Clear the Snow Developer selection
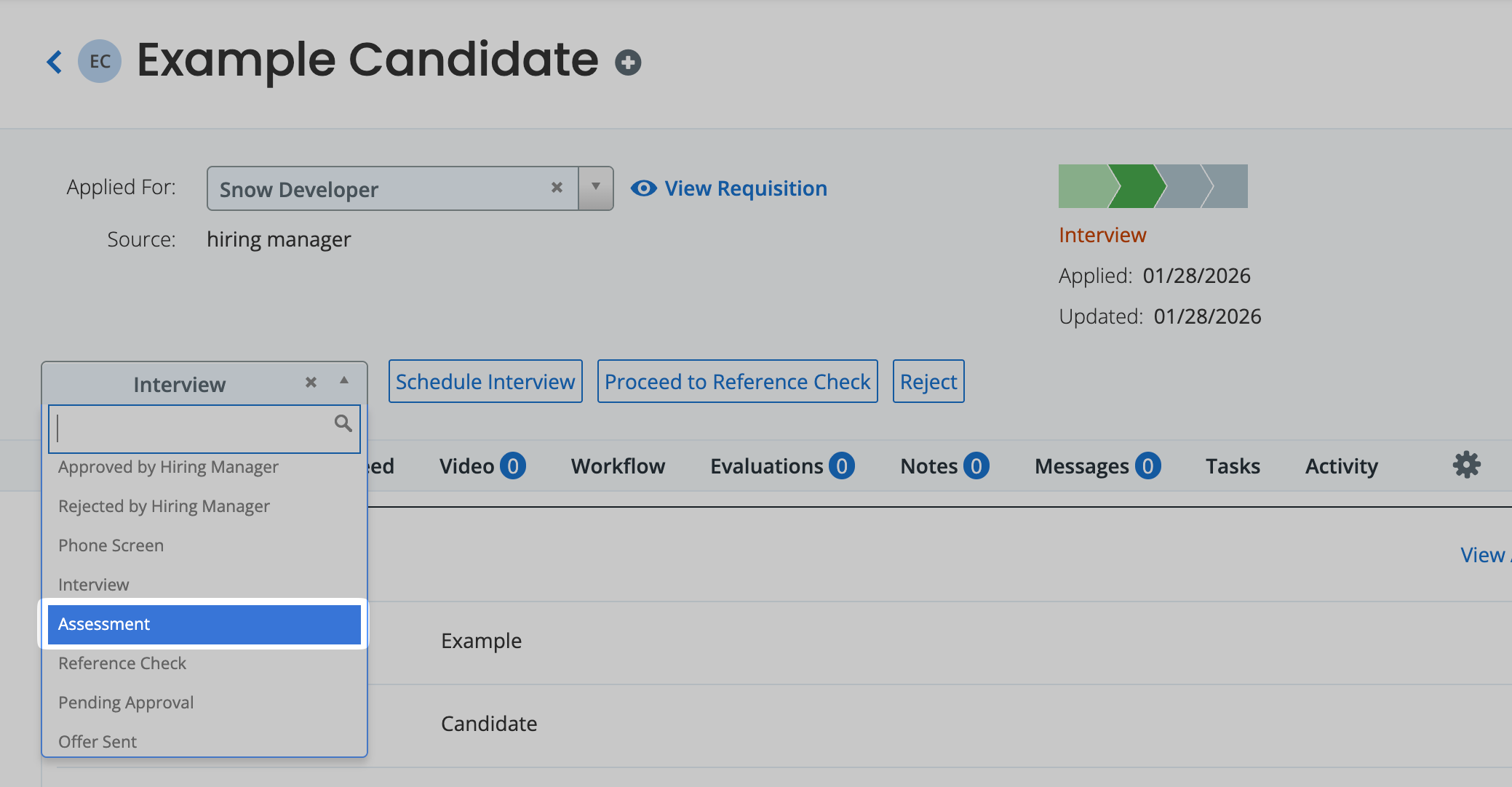 pos(557,188)
